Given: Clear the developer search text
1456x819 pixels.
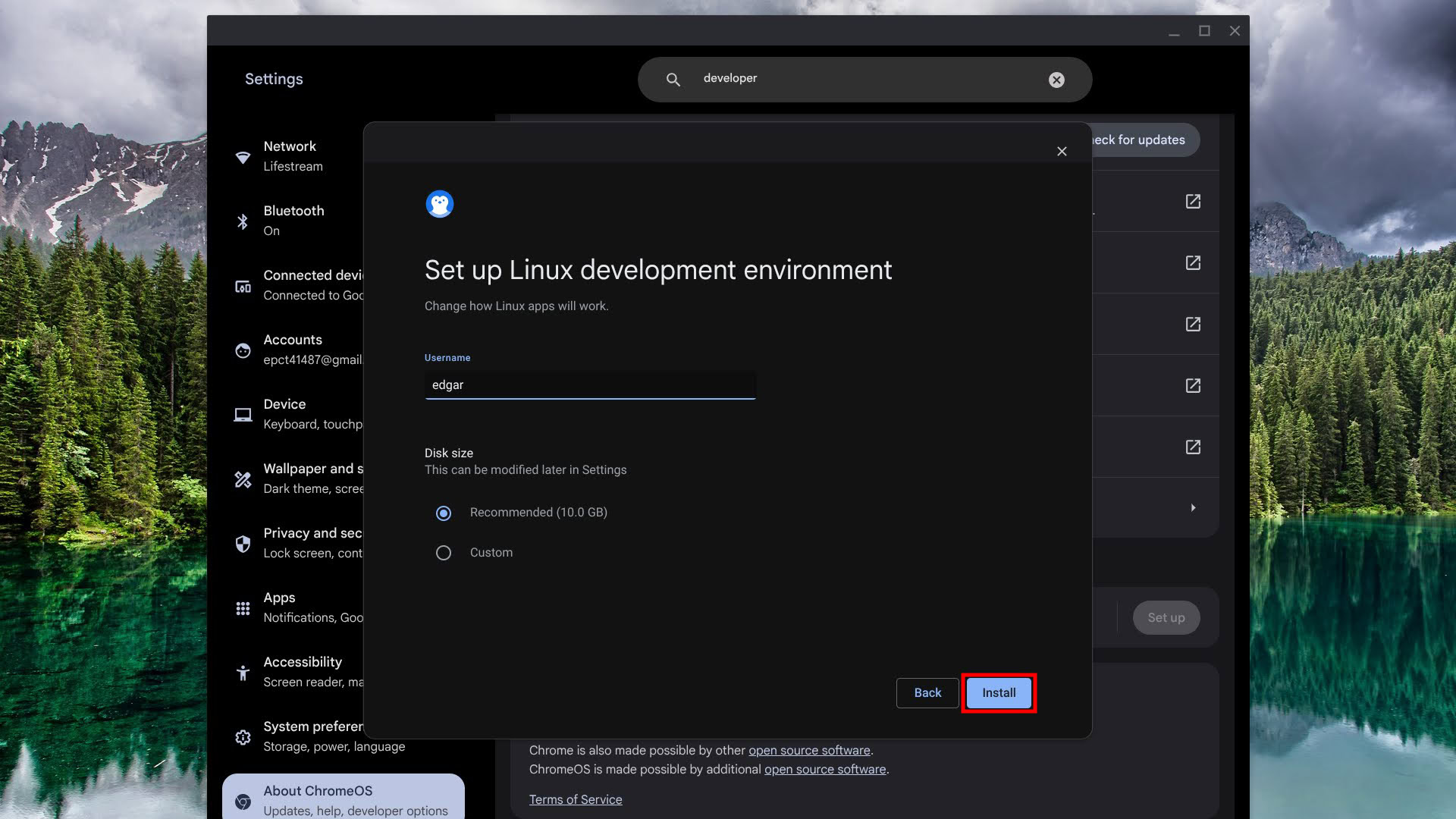Looking at the screenshot, I should tap(1056, 80).
